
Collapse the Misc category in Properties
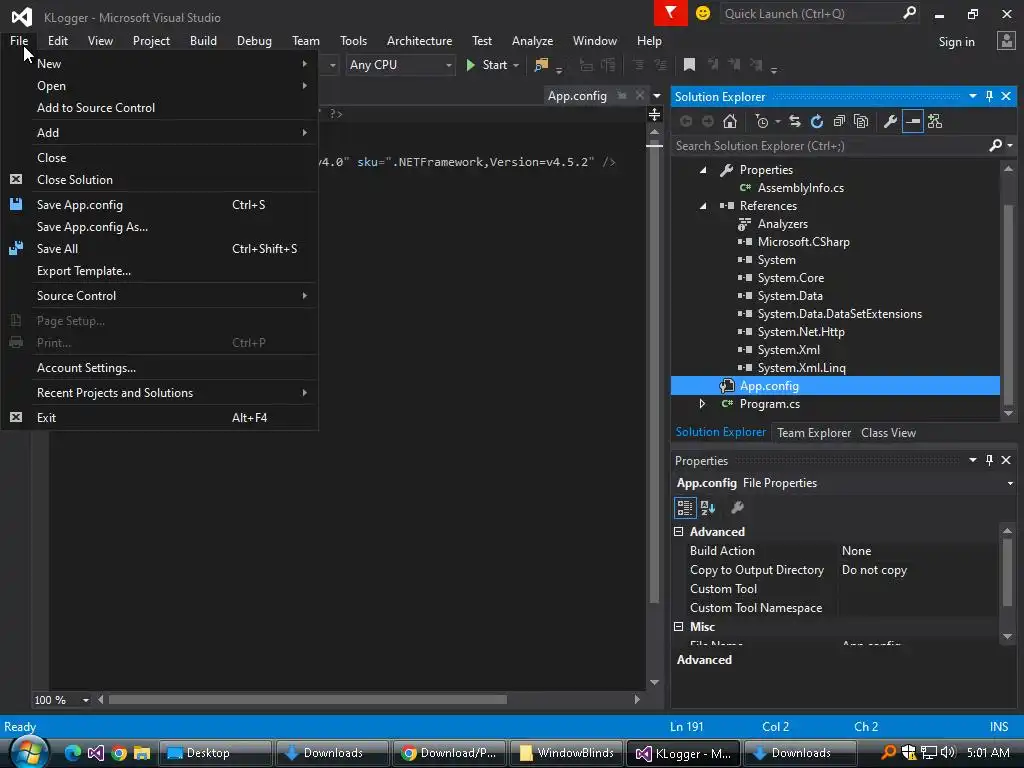coord(679,627)
